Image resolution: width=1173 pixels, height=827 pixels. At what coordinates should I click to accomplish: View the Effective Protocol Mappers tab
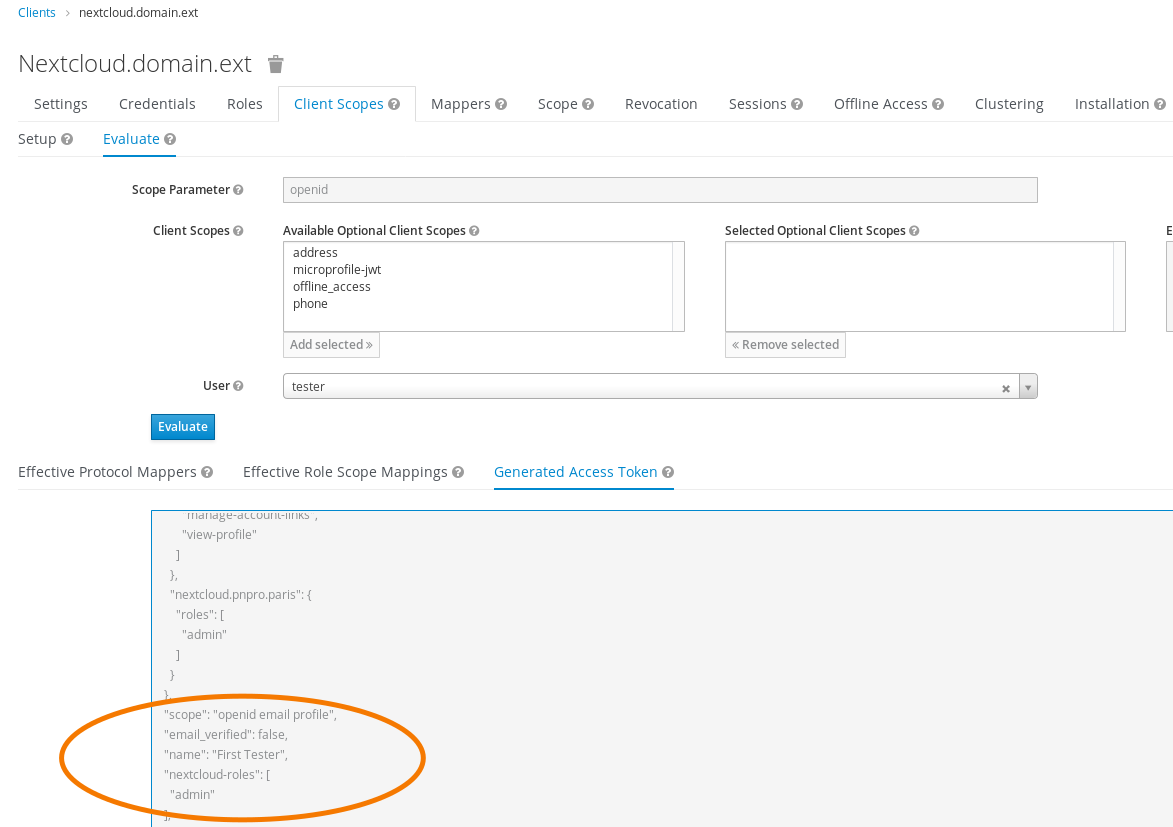coord(106,472)
